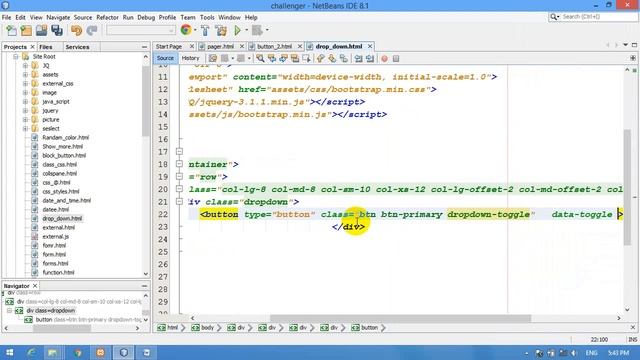Select collapane.html in Projects tree
Screen dimensions: 640x360
(x=59, y=173)
